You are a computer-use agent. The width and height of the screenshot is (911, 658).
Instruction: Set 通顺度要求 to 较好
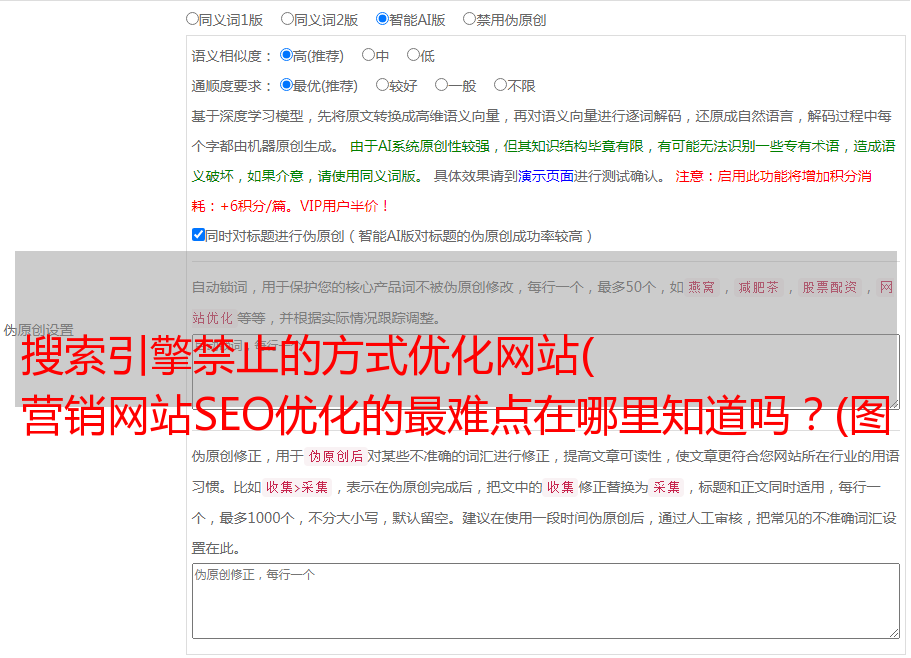pos(382,85)
